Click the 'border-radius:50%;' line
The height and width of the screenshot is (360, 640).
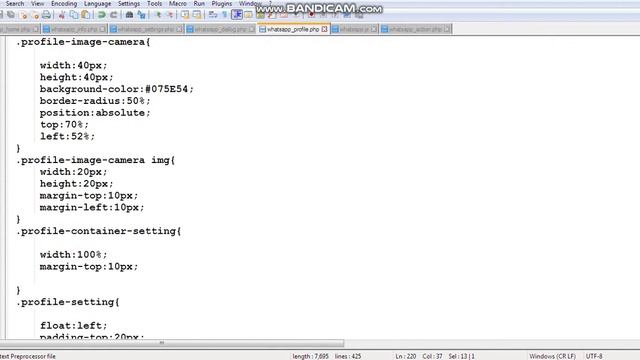tap(95, 101)
